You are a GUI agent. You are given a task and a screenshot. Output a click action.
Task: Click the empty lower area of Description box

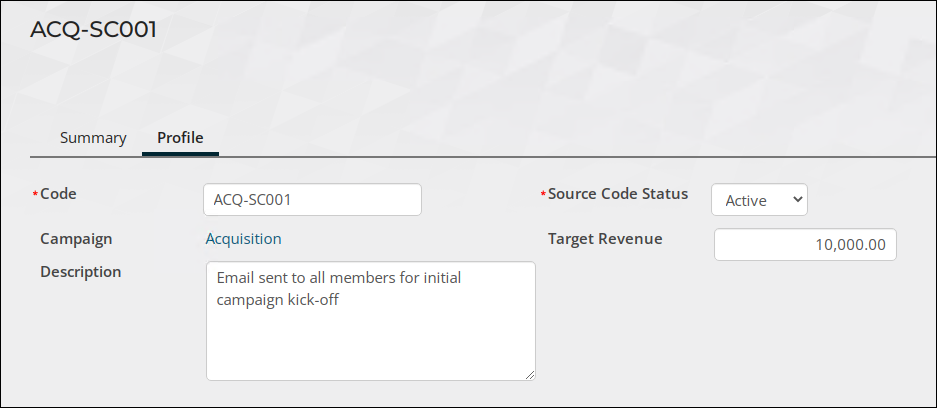[370, 346]
